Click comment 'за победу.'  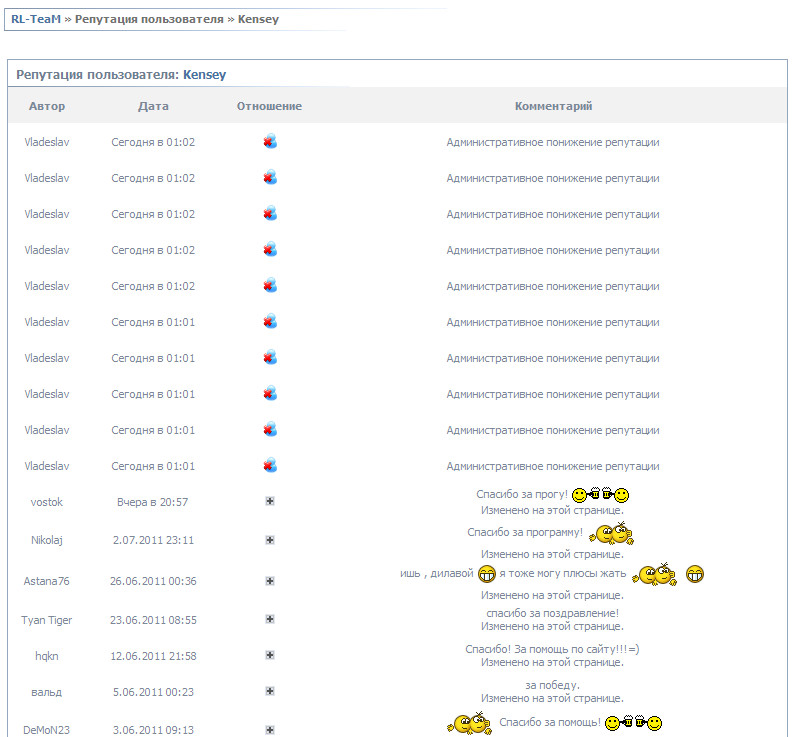coord(552,685)
